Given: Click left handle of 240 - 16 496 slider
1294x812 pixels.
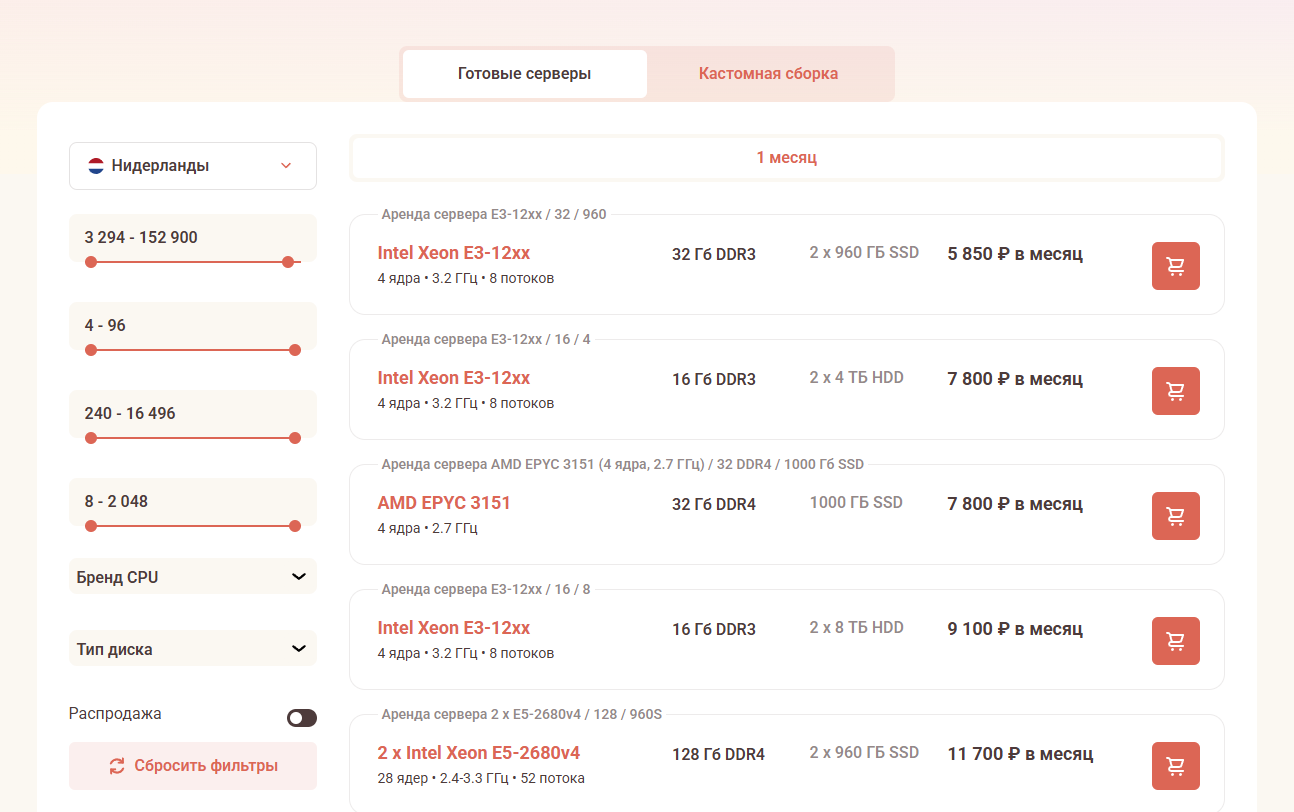Looking at the screenshot, I should coord(91,438).
